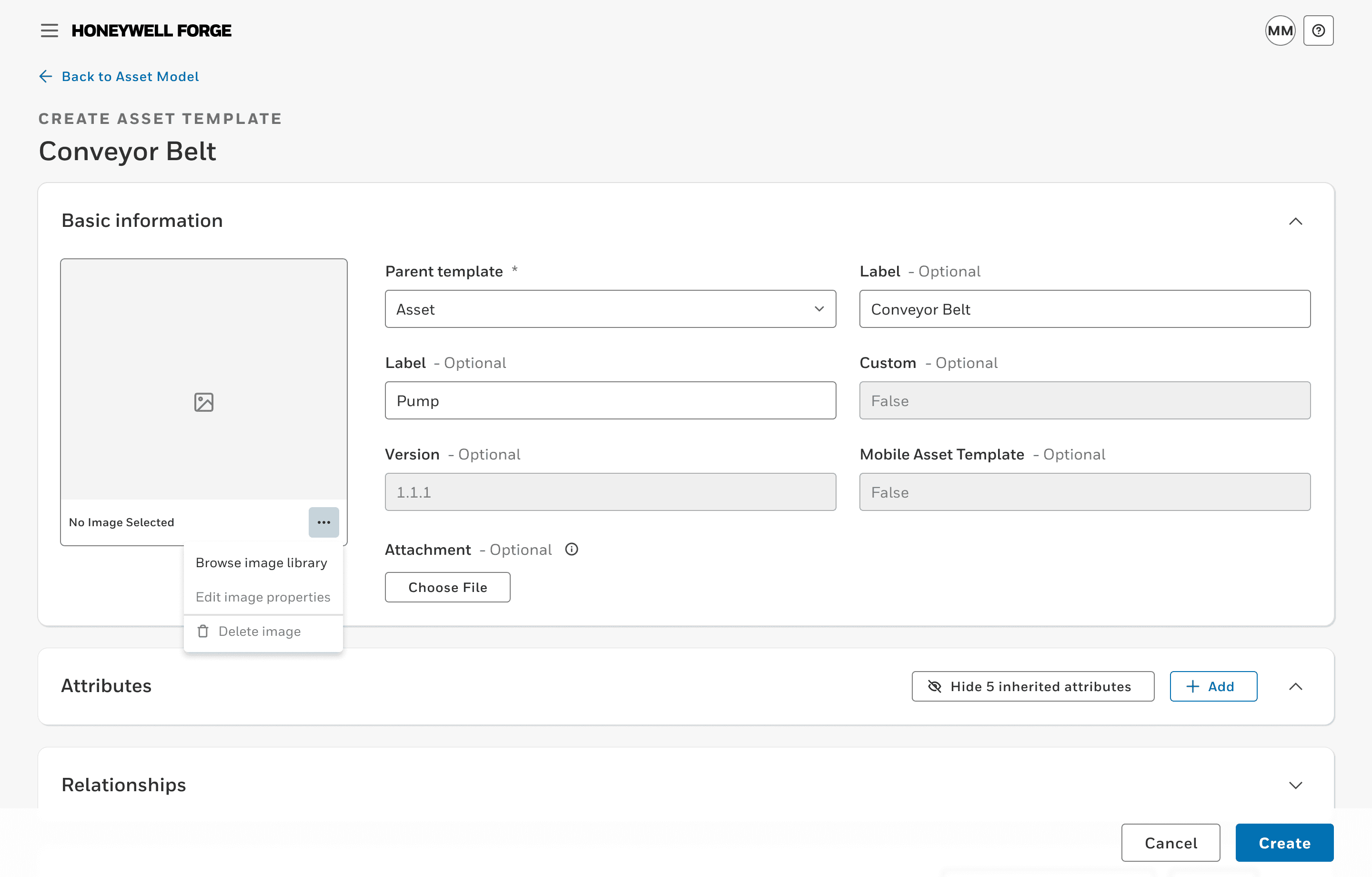
Task: Click the user avatar MM icon
Action: (x=1281, y=30)
